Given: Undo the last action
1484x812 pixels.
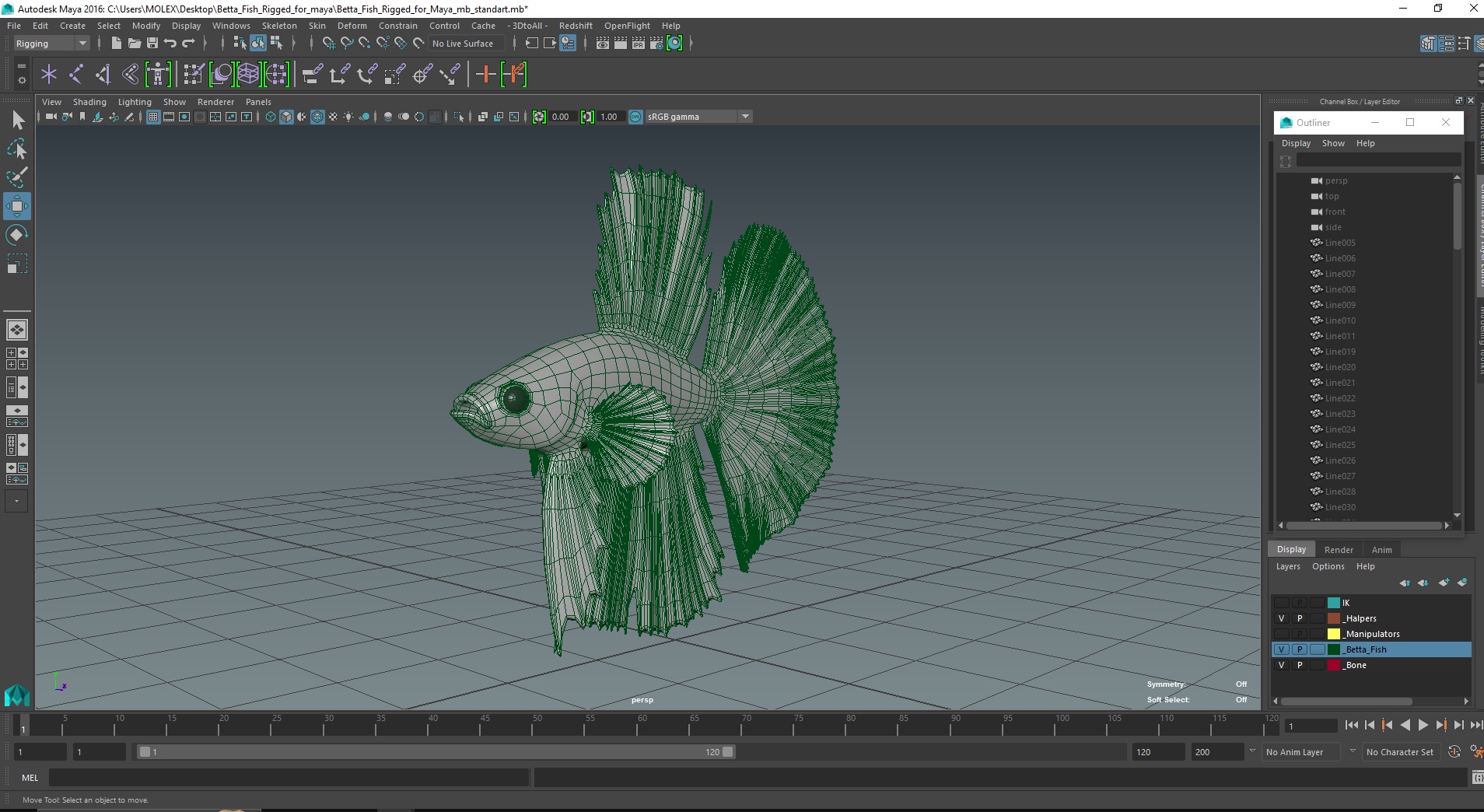Looking at the screenshot, I should pos(170,44).
